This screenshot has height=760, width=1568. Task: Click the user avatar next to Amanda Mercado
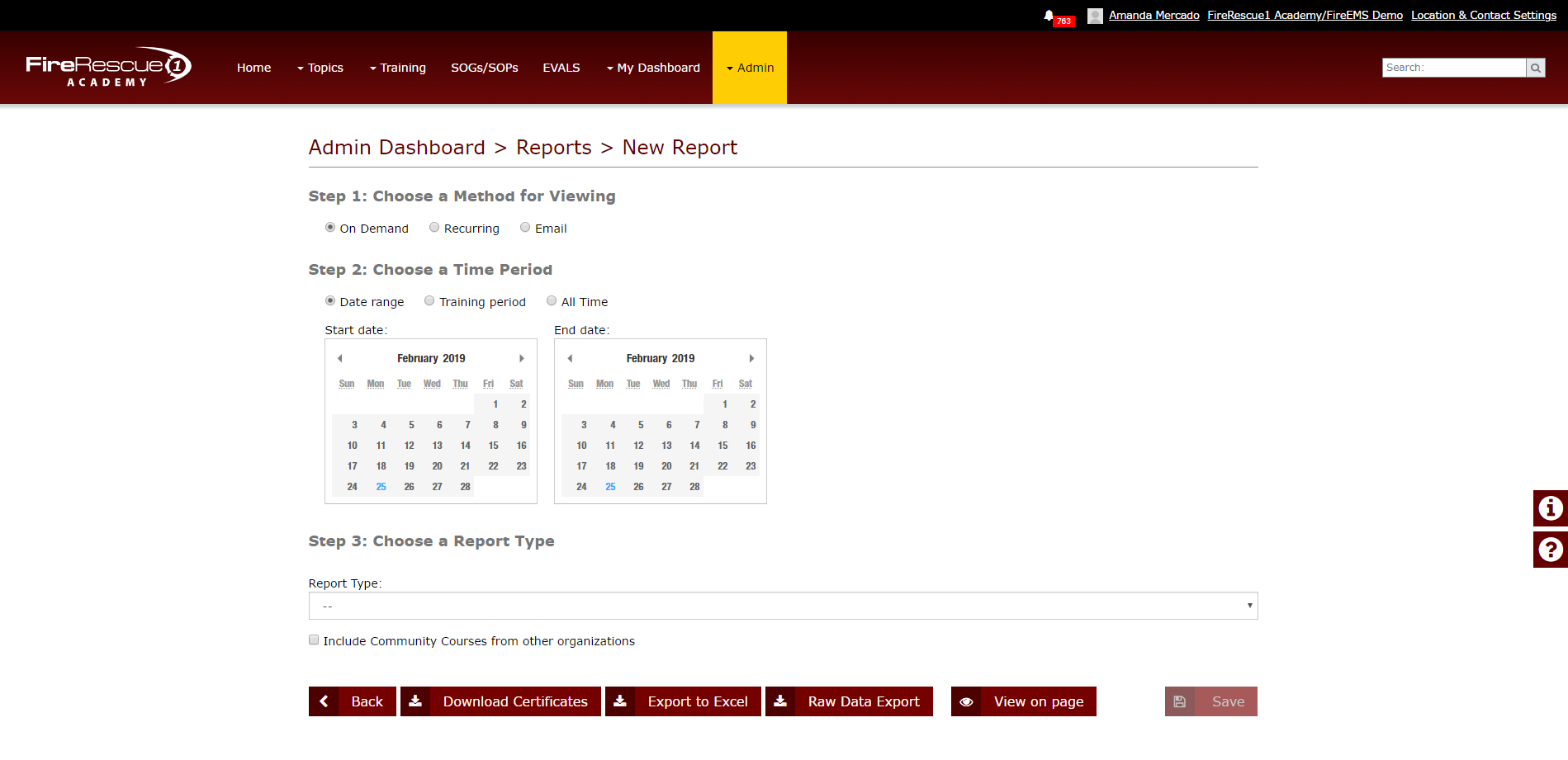click(1095, 16)
